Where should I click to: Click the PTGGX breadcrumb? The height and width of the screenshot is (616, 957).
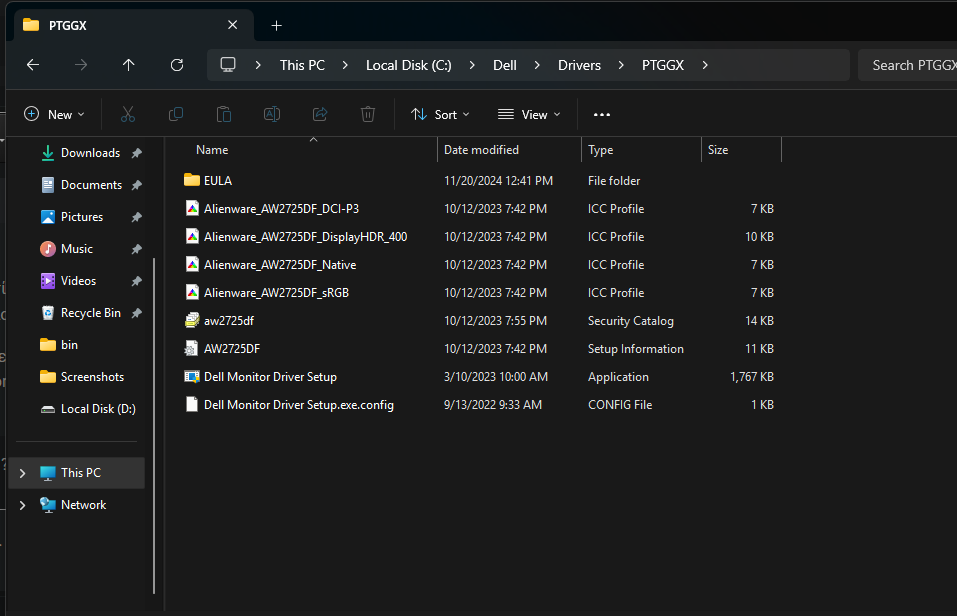click(x=663, y=65)
